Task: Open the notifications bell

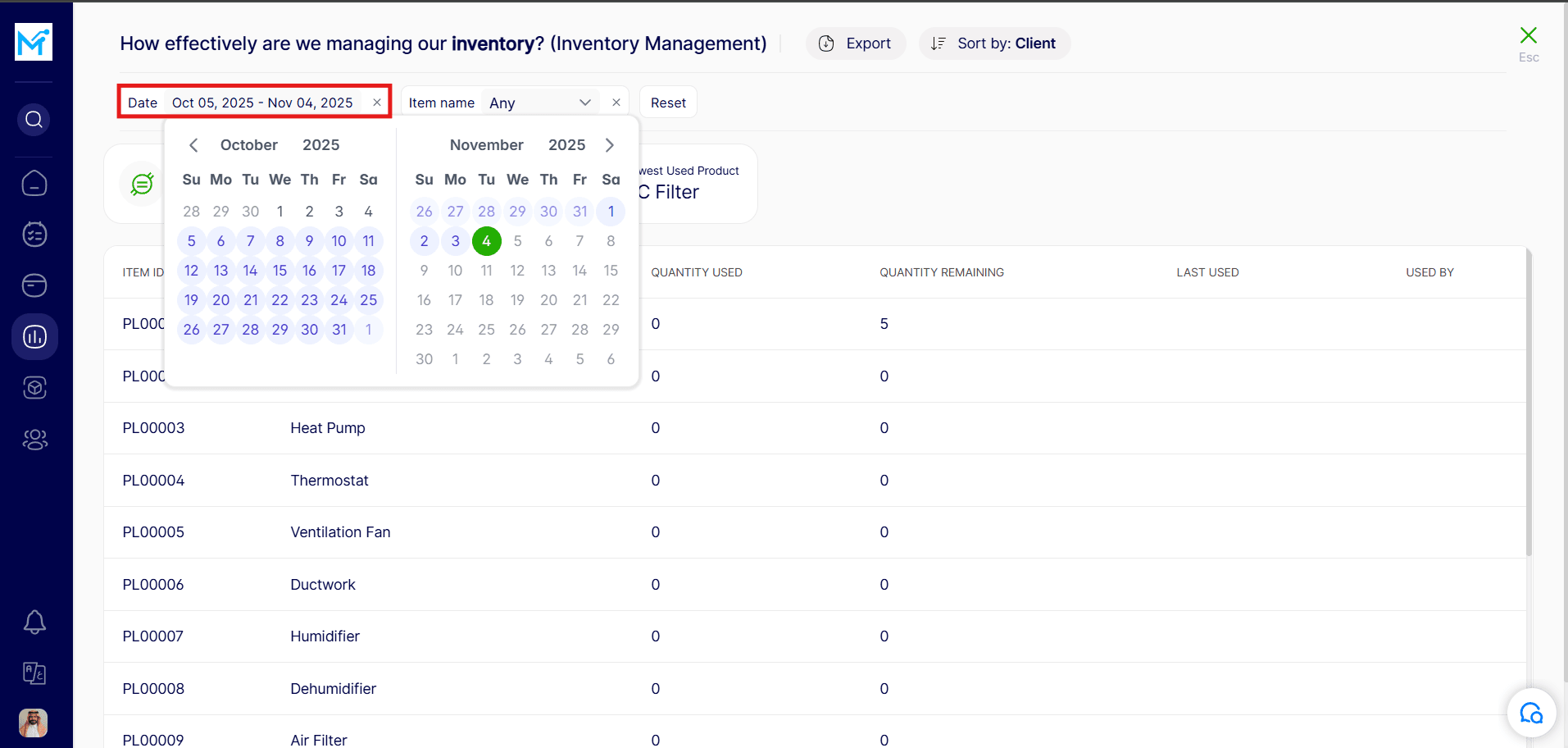Action: pos(34,623)
